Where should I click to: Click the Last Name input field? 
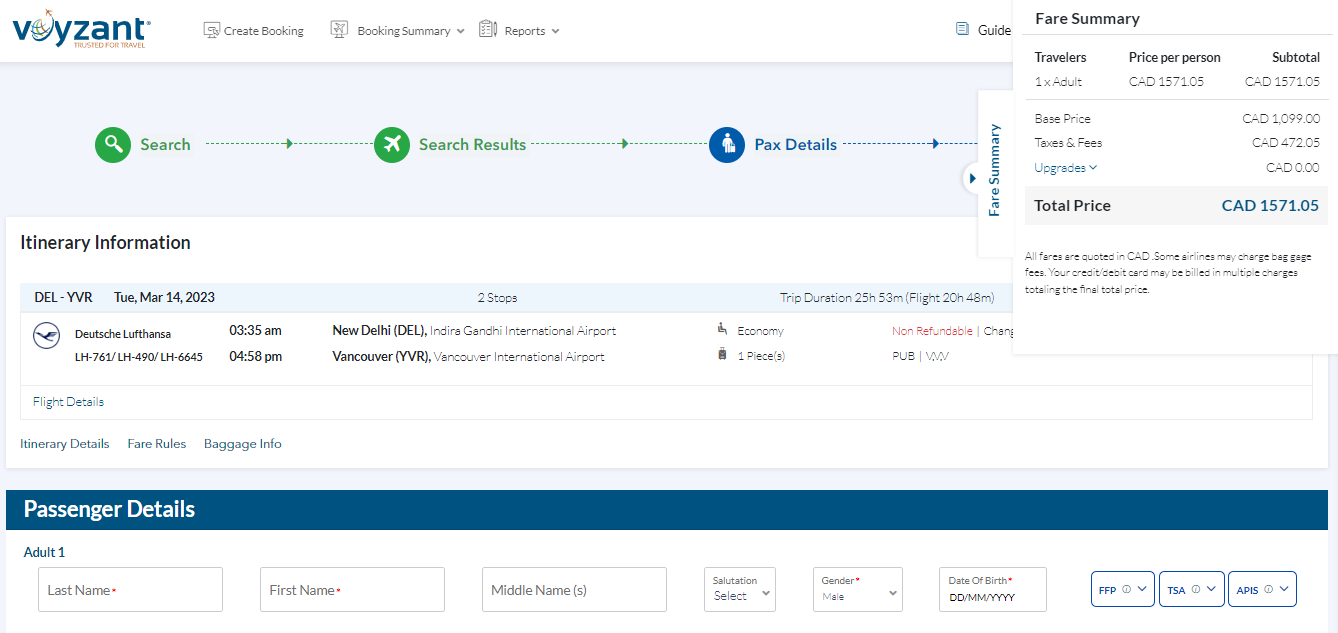pos(130,590)
